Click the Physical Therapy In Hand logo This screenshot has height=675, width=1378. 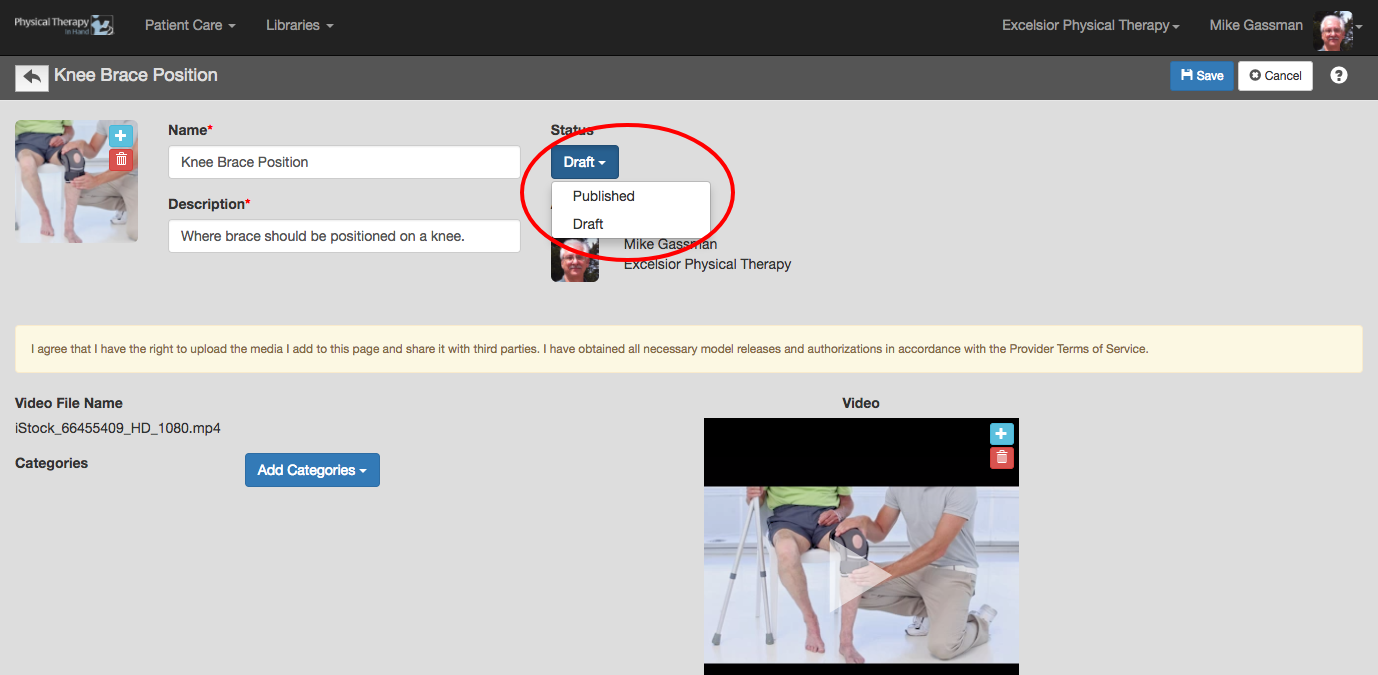coord(63,25)
